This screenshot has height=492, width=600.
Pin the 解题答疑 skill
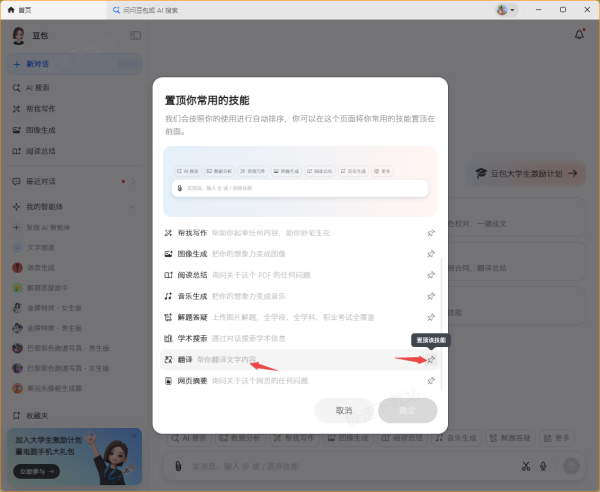tap(431, 317)
